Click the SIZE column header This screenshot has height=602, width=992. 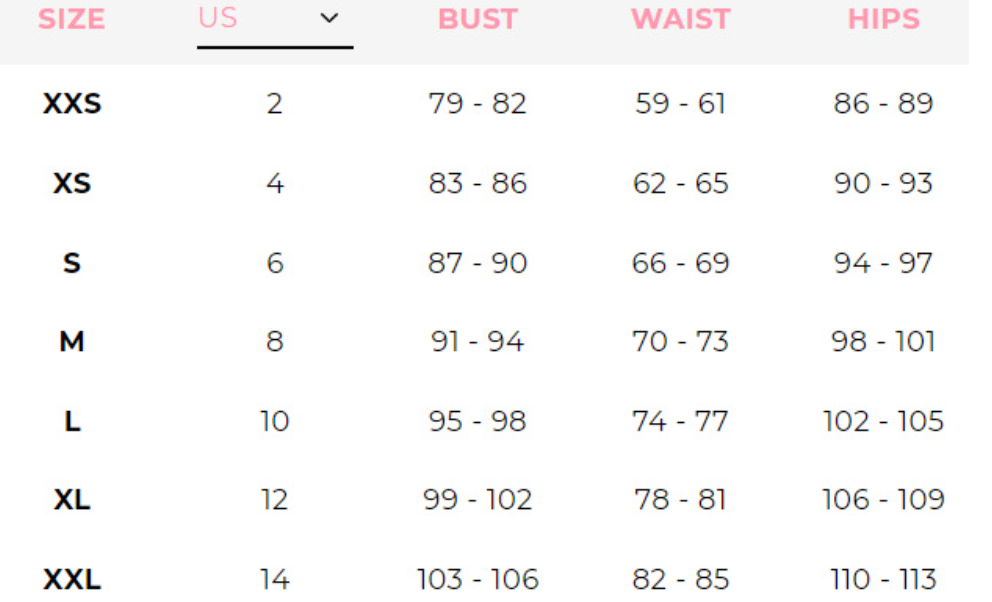[72, 20]
